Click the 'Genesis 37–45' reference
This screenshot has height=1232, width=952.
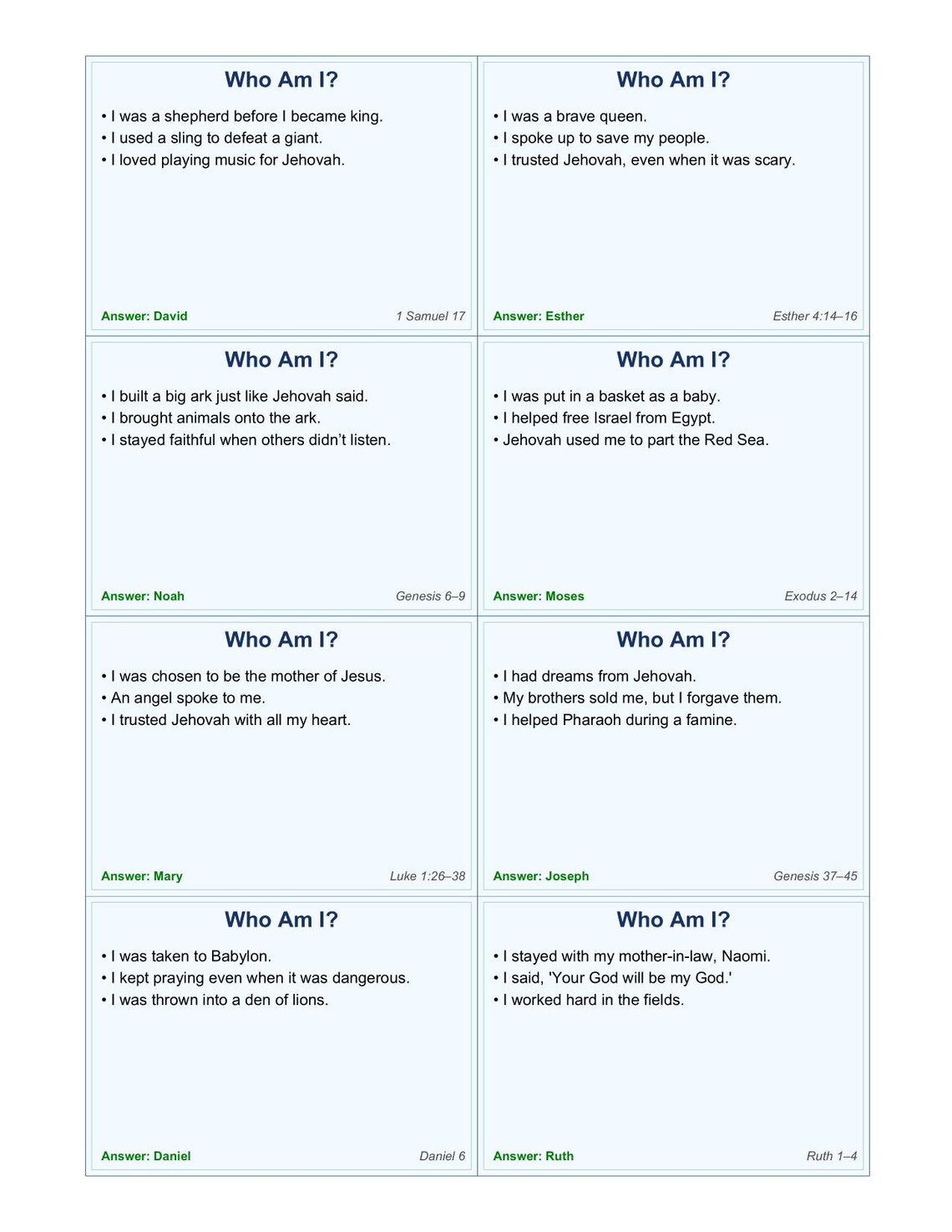pyautogui.click(x=815, y=875)
